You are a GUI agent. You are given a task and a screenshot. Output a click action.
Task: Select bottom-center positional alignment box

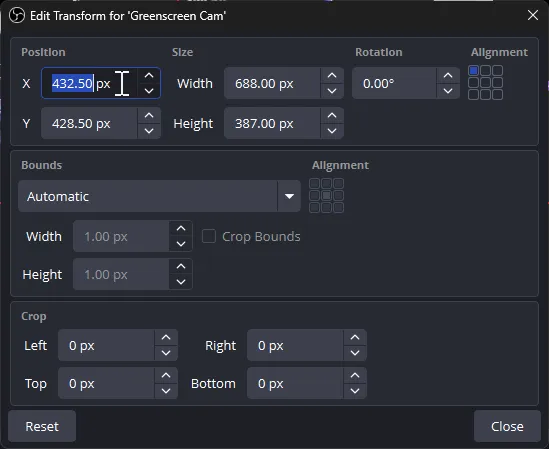click(x=485, y=95)
